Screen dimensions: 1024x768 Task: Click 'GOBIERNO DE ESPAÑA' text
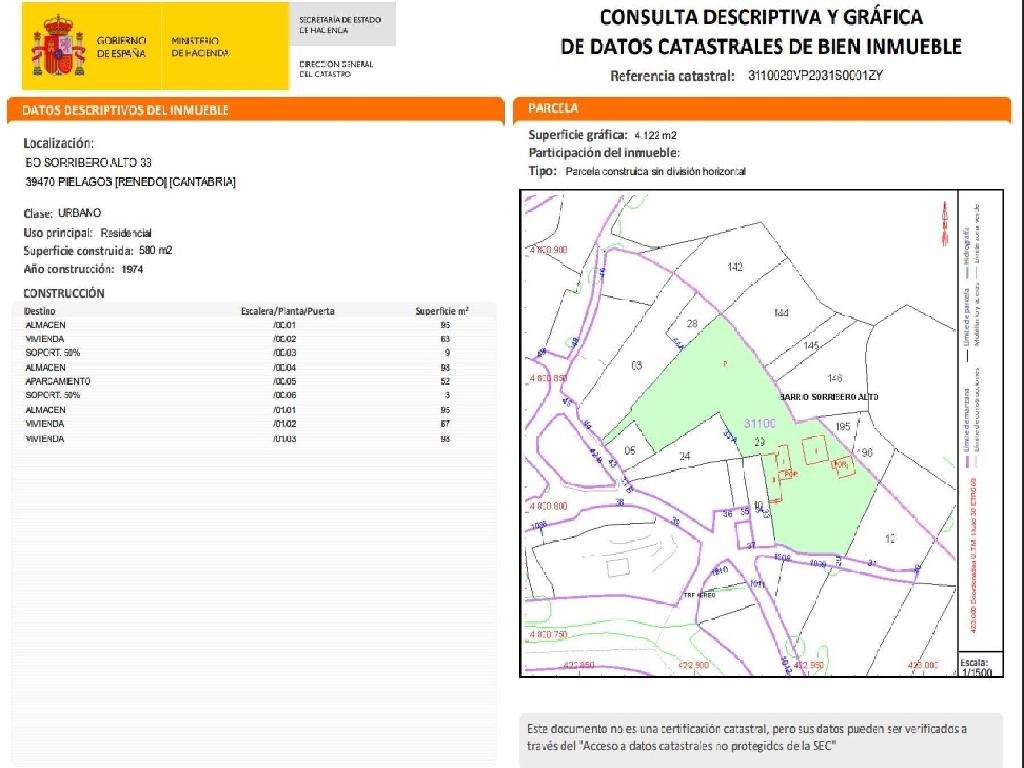pyautogui.click(x=121, y=47)
